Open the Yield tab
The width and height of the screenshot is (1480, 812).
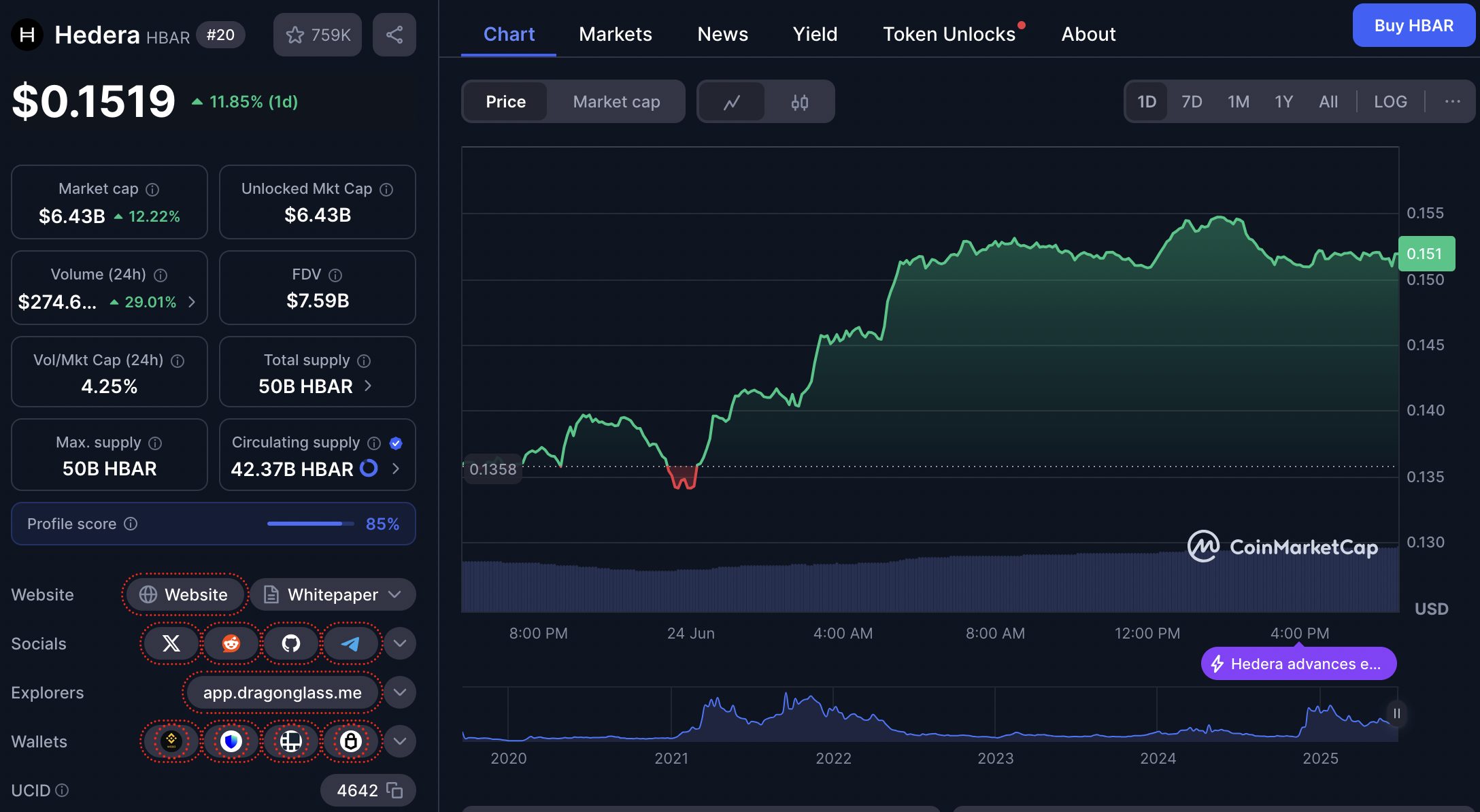click(815, 34)
